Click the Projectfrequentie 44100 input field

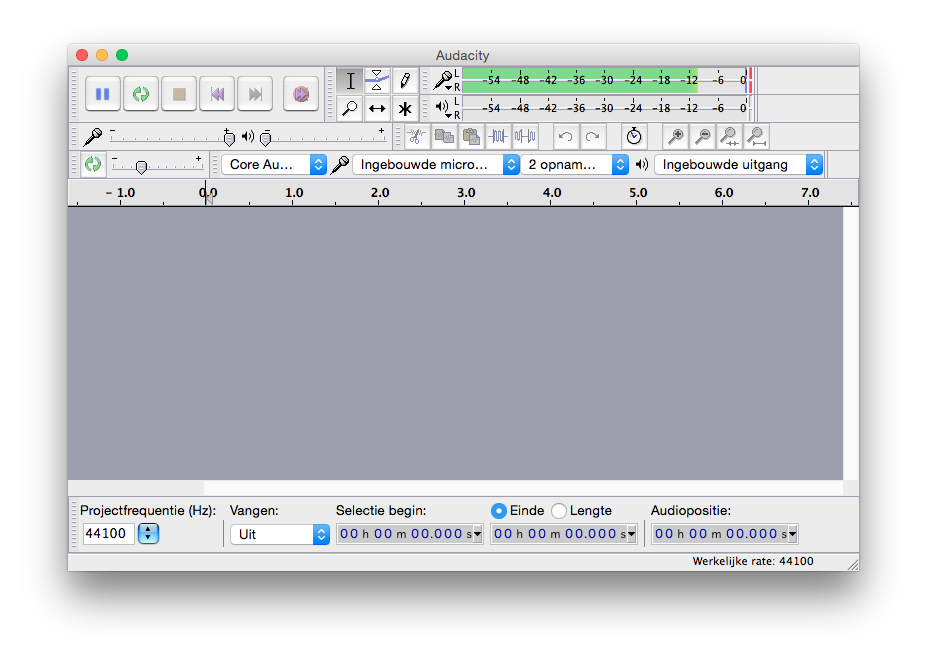107,534
